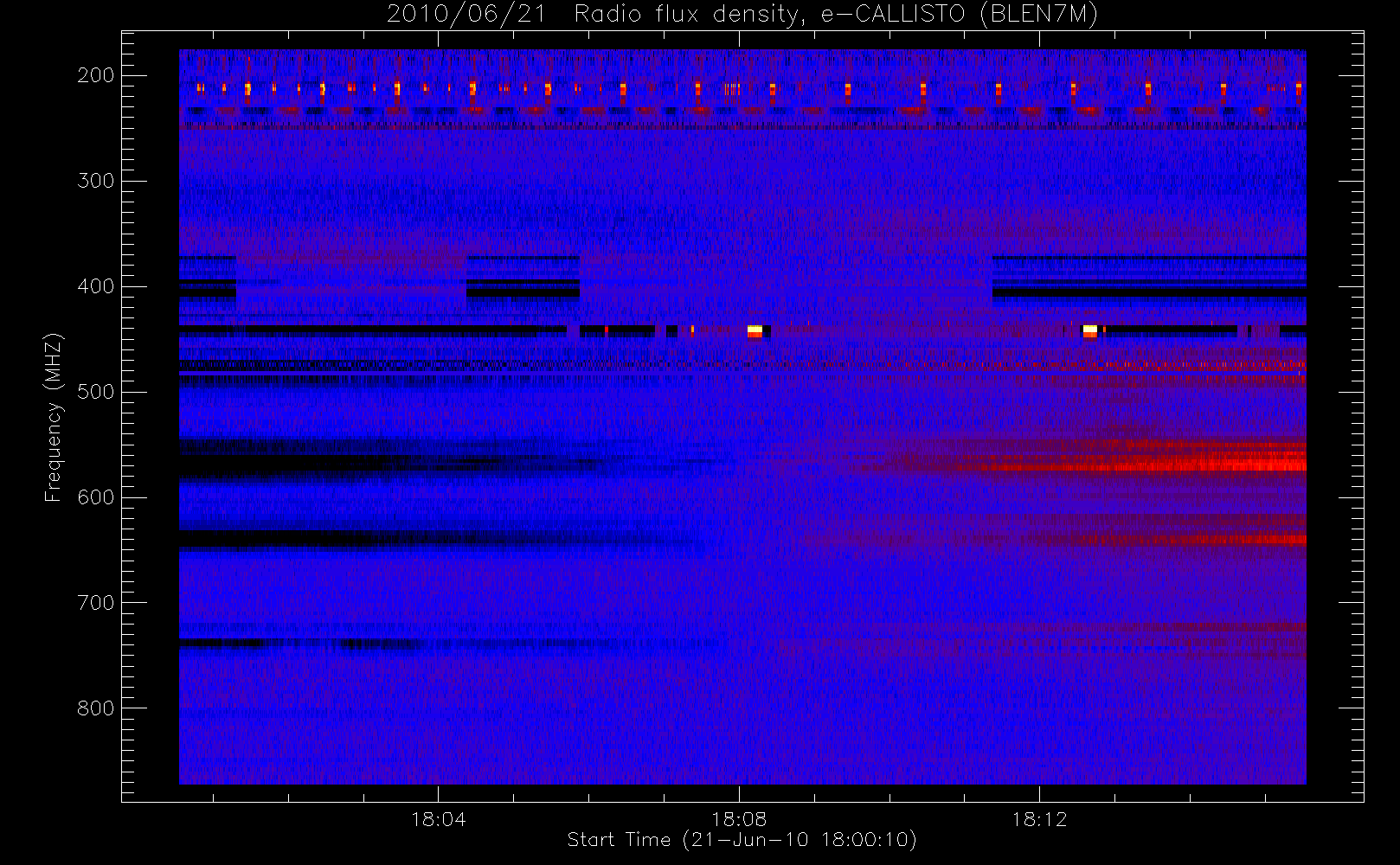Click the 18:12 time tick label
The image size is (1400, 865).
click(1039, 819)
